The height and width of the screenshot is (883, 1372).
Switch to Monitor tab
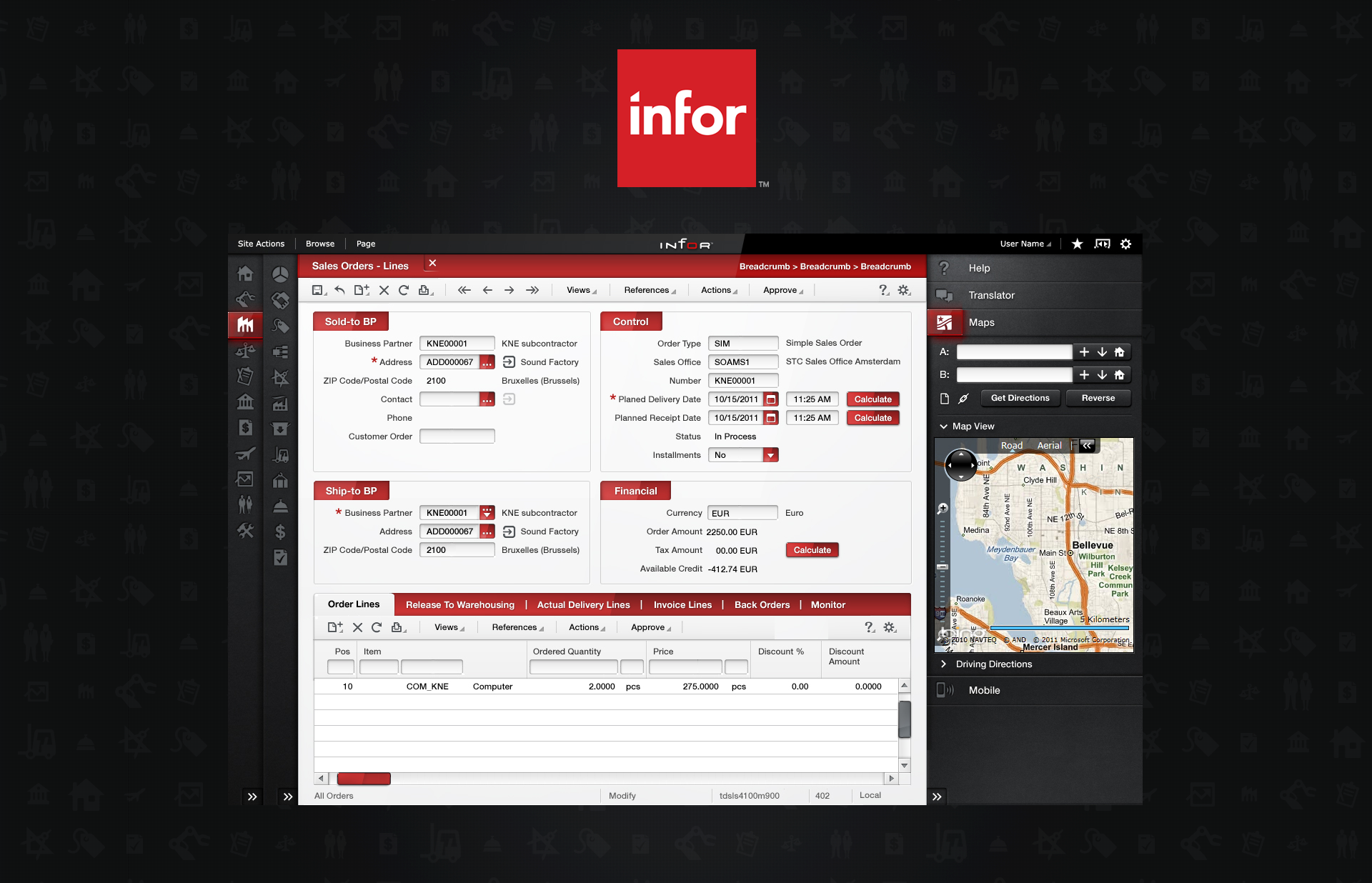coord(828,604)
